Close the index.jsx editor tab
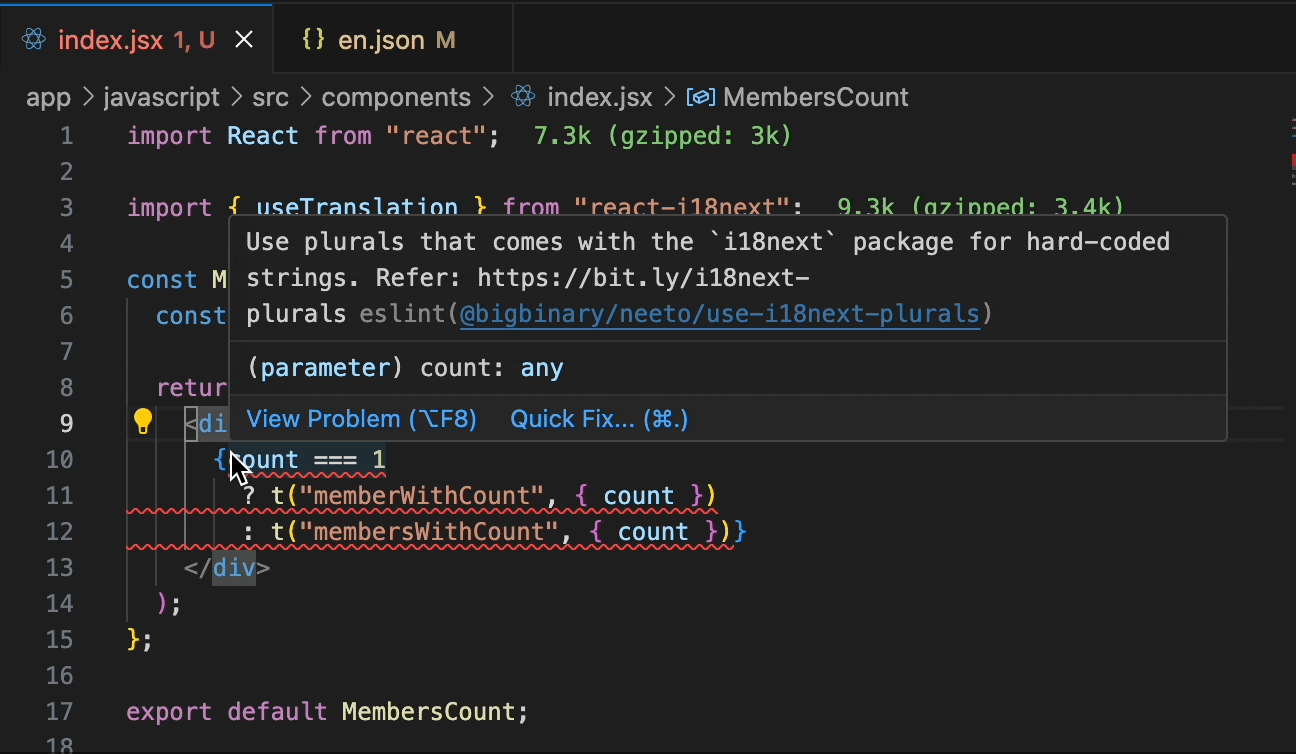This screenshot has width=1296, height=754. click(x=244, y=40)
